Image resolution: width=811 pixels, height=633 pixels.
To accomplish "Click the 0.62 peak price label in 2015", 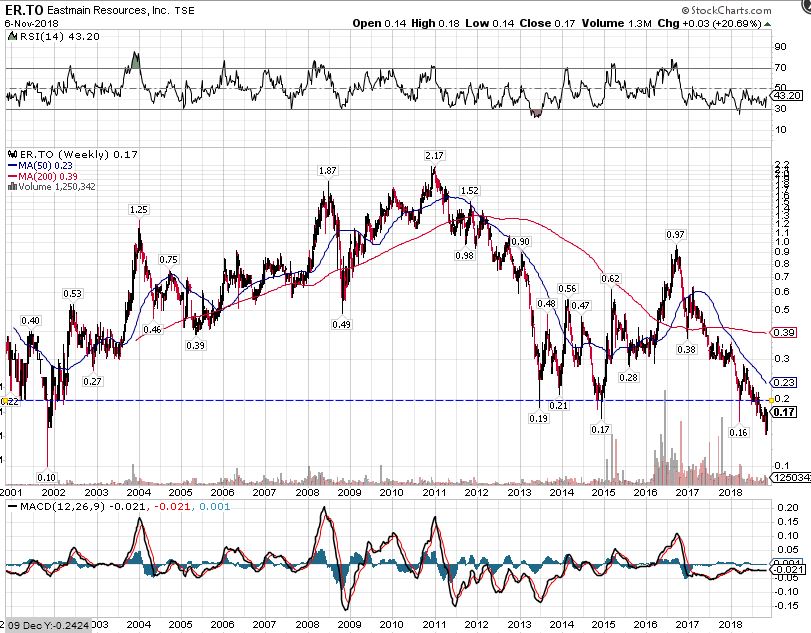I will (x=610, y=278).
